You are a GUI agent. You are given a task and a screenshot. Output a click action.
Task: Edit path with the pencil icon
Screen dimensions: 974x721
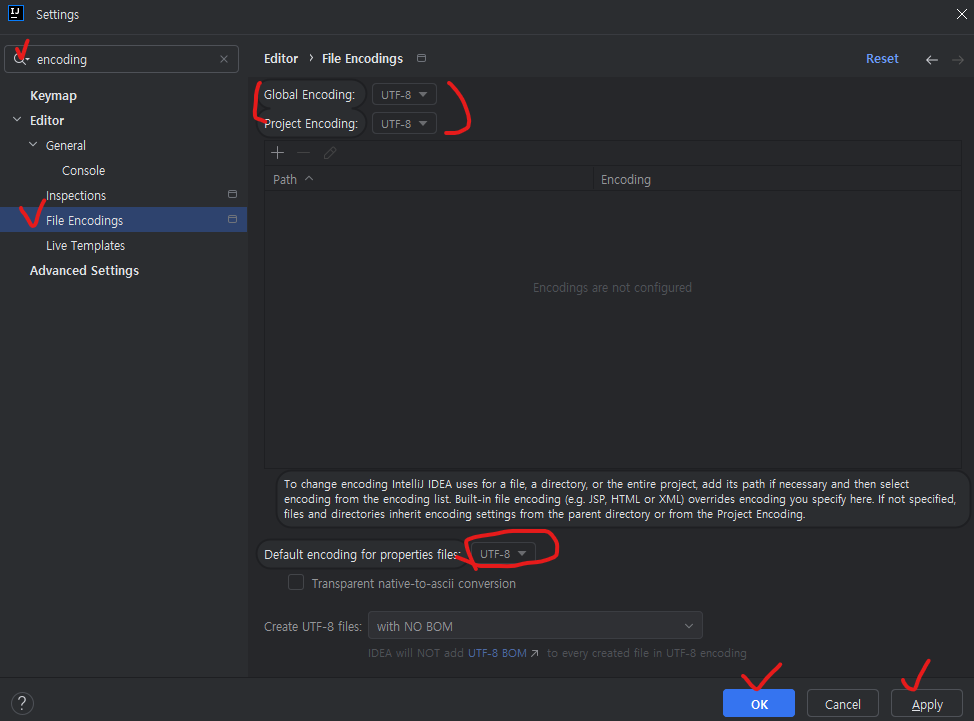(330, 153)
